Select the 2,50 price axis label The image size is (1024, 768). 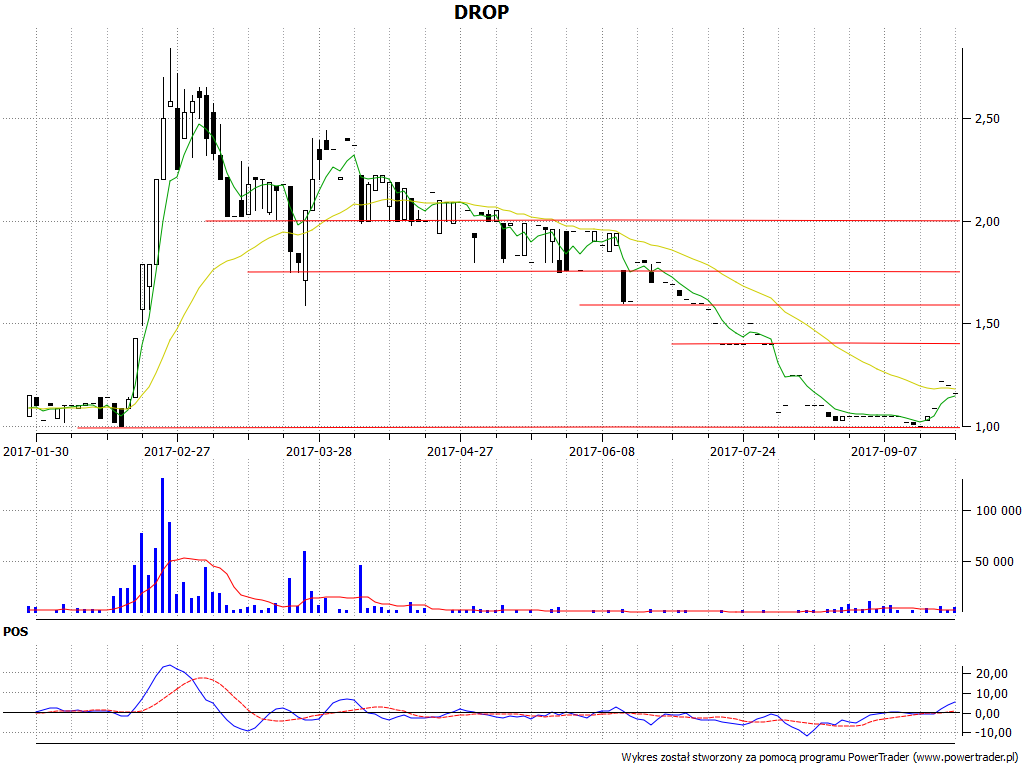987,119
